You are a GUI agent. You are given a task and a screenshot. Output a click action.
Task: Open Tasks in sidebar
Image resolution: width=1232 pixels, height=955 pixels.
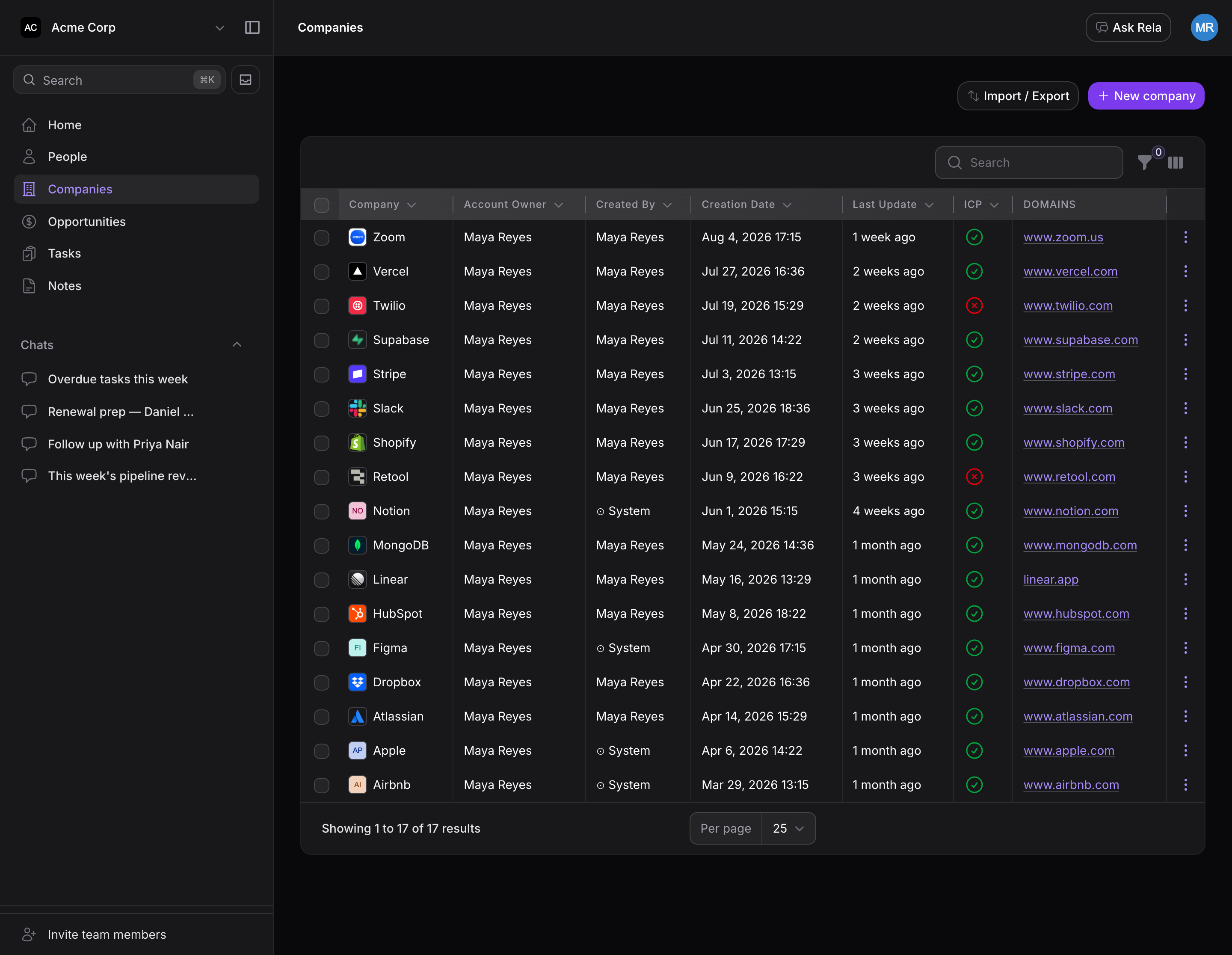point(136,253)
